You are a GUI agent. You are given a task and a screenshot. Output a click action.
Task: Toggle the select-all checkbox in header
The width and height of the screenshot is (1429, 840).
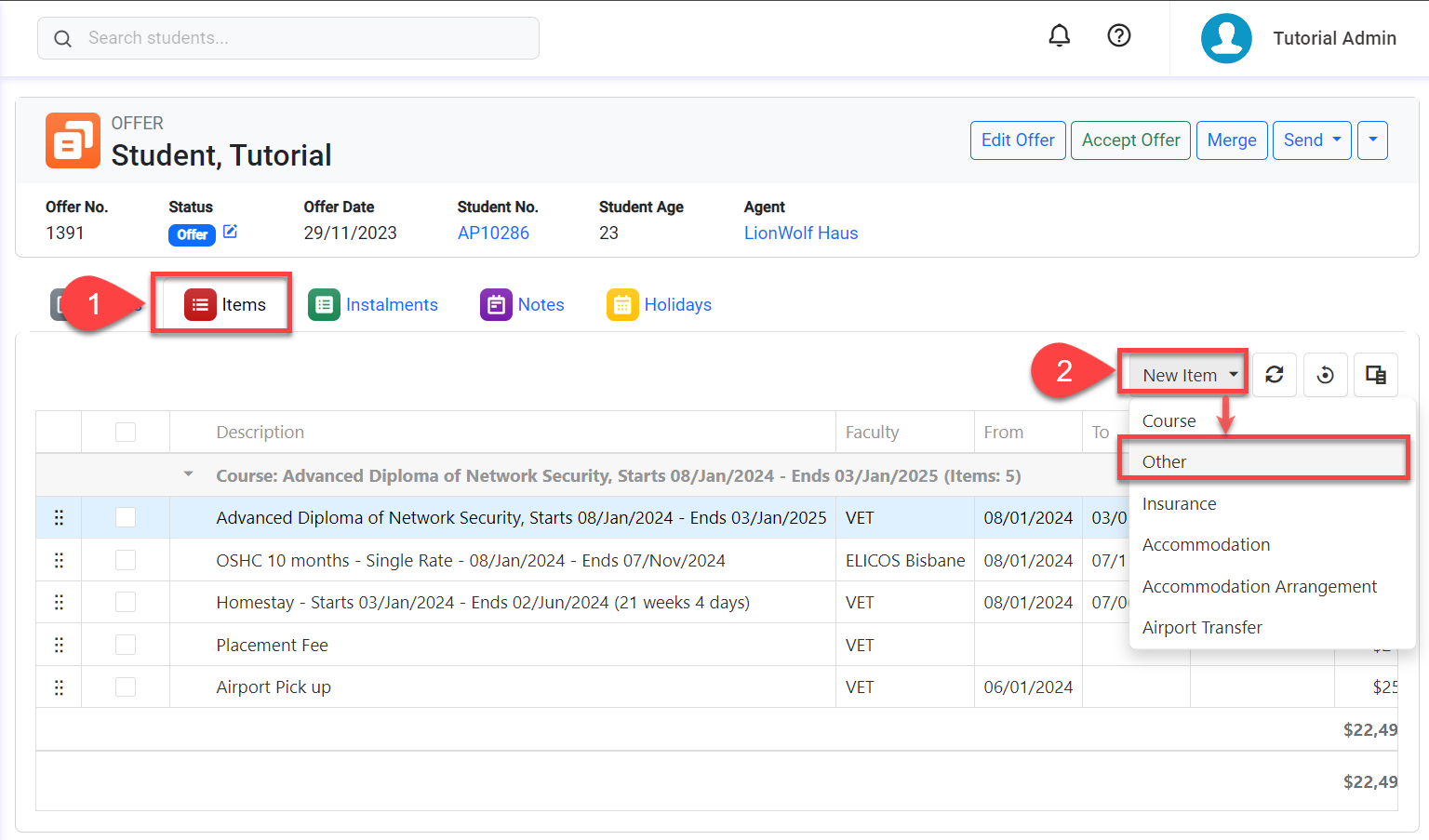126,432
